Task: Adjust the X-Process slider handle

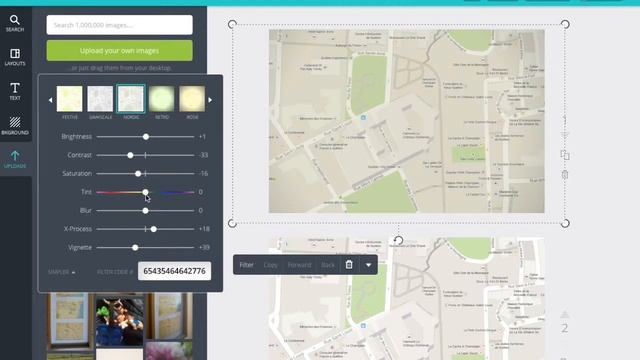Action: coord(153,229)
